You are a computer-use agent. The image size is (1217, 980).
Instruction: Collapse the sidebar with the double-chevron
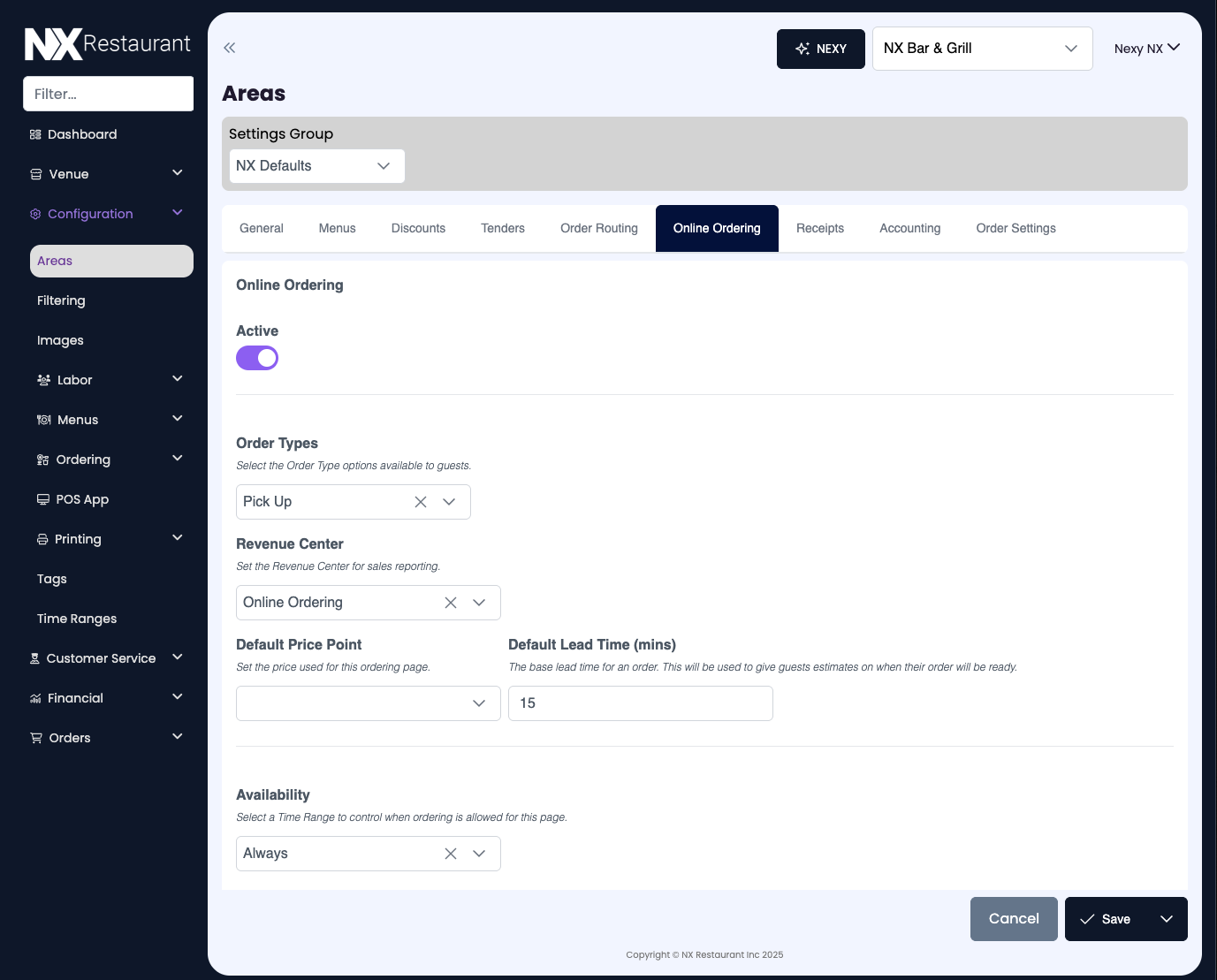point(229,48)
